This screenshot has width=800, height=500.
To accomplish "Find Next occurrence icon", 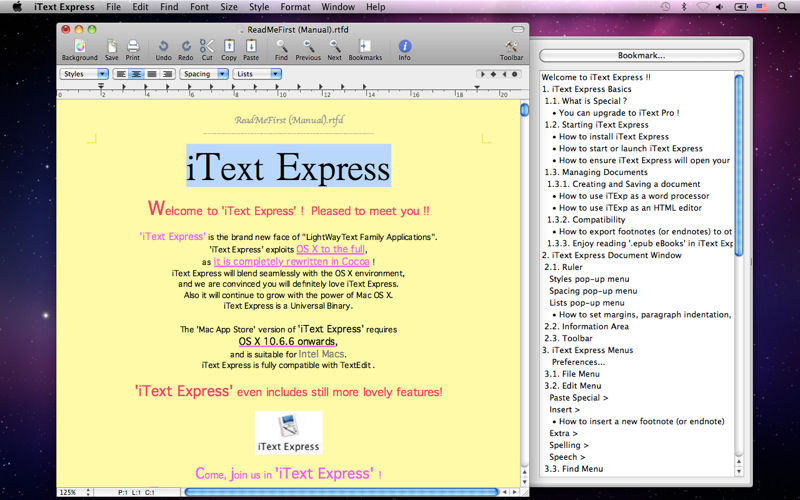I will (335, 50).
